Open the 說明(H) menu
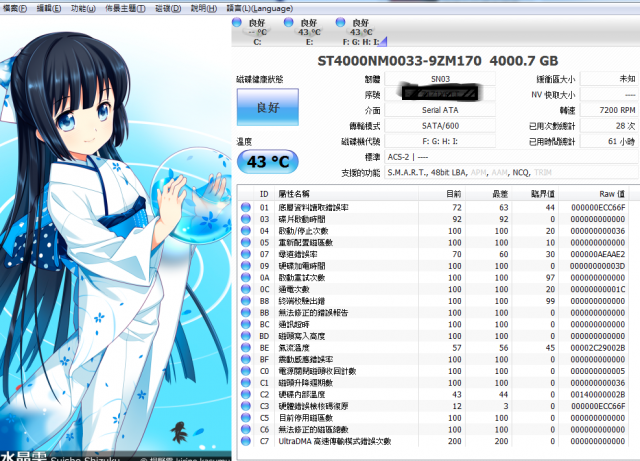 click(203, 8)
